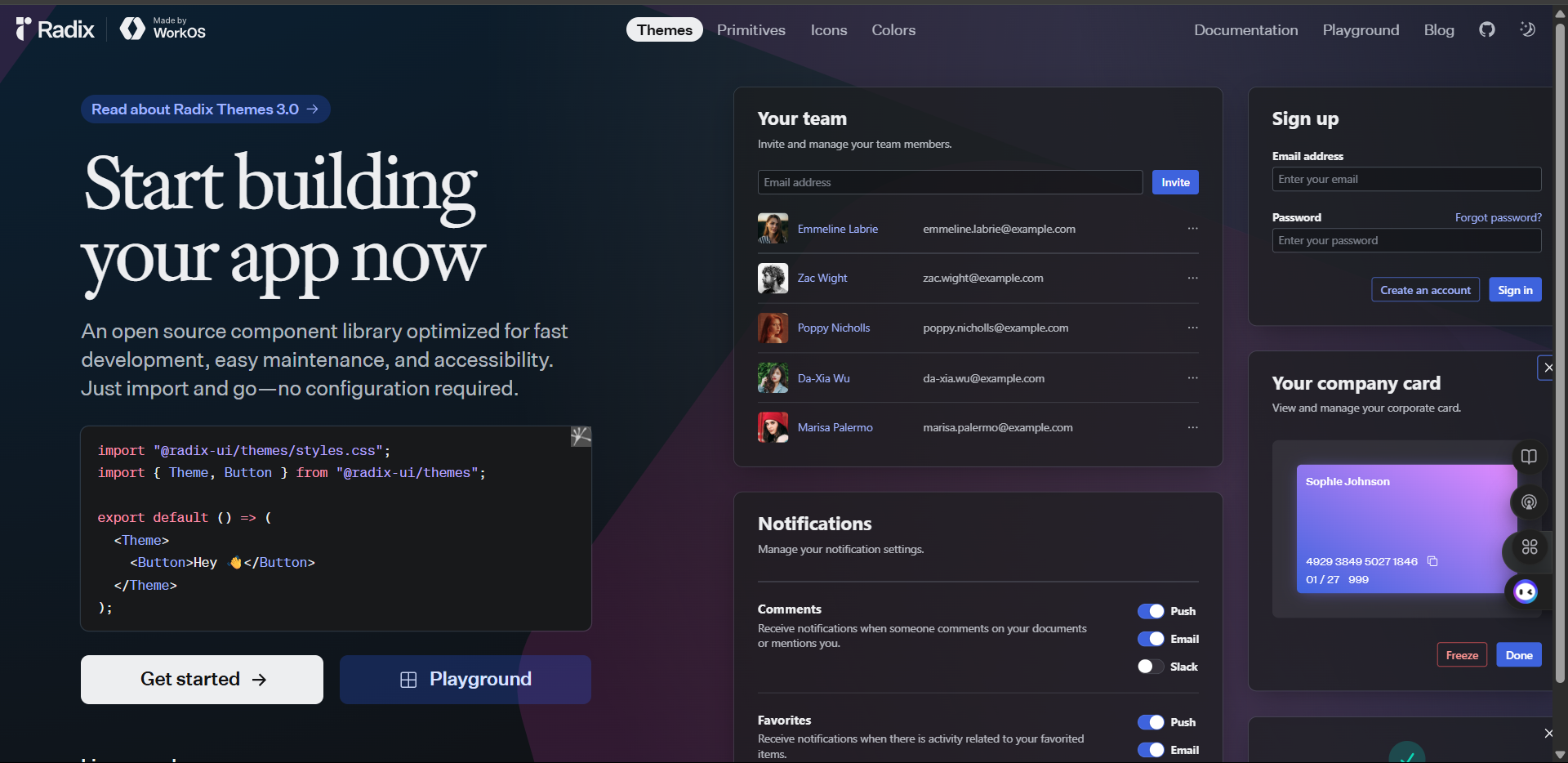Open the options menu for Zac Wight
Image resolution: width=1568 pixels, height=763 pixels.
pos(1192,278)
